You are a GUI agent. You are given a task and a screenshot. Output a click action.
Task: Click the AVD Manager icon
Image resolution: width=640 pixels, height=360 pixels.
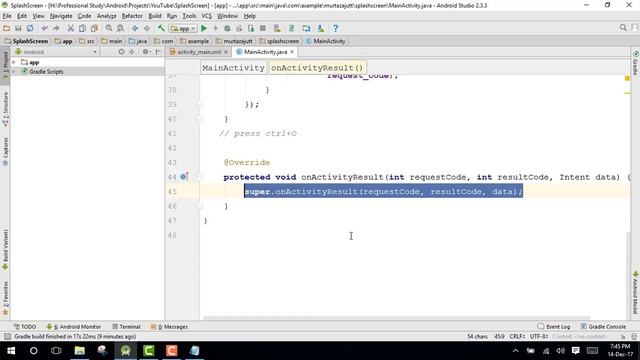tap(277, 28)
